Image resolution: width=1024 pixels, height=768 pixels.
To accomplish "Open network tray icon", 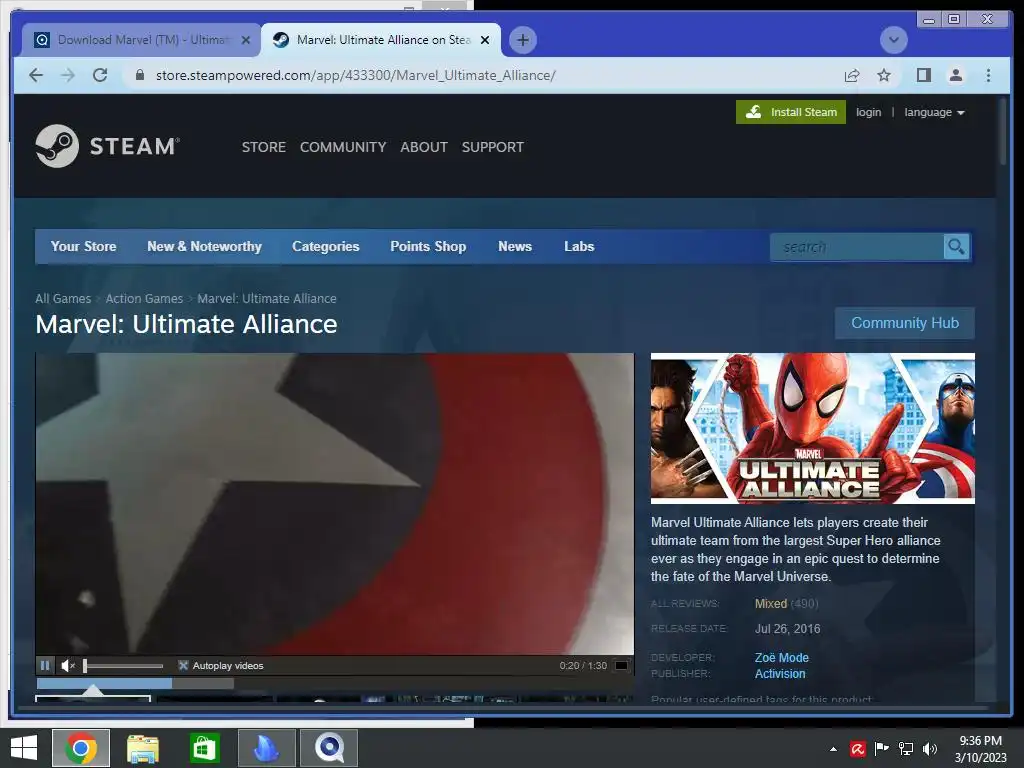I will click(906, 749).
